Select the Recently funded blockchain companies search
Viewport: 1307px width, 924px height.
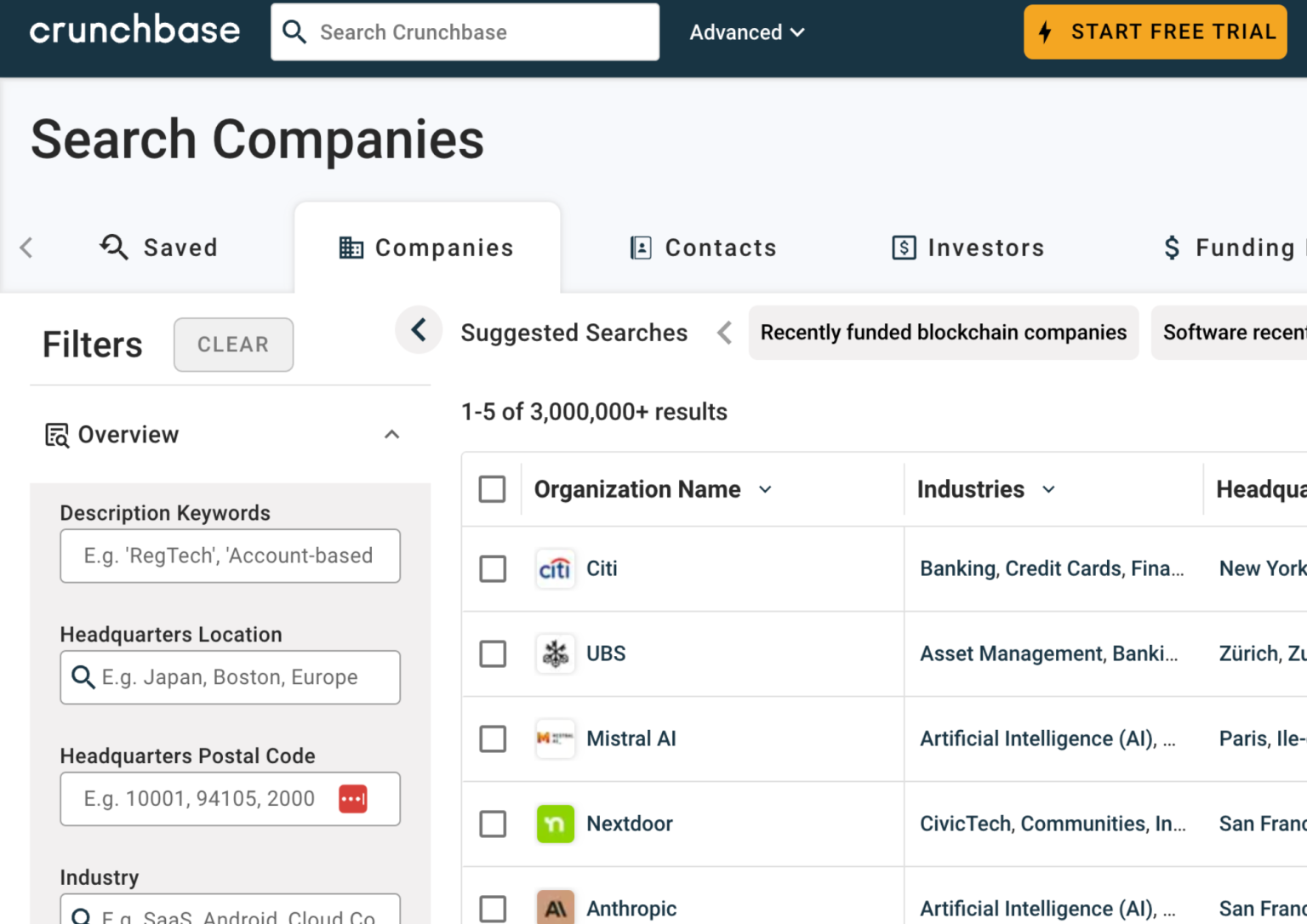(x=944, y=333)
